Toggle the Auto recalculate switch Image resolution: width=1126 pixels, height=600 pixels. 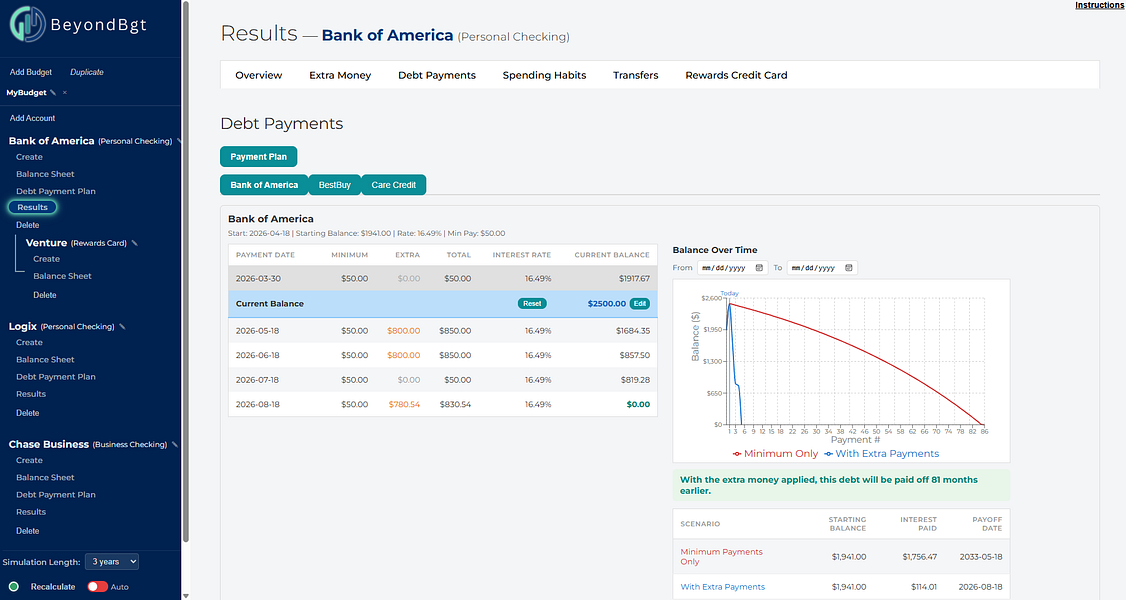coord(97,586)
